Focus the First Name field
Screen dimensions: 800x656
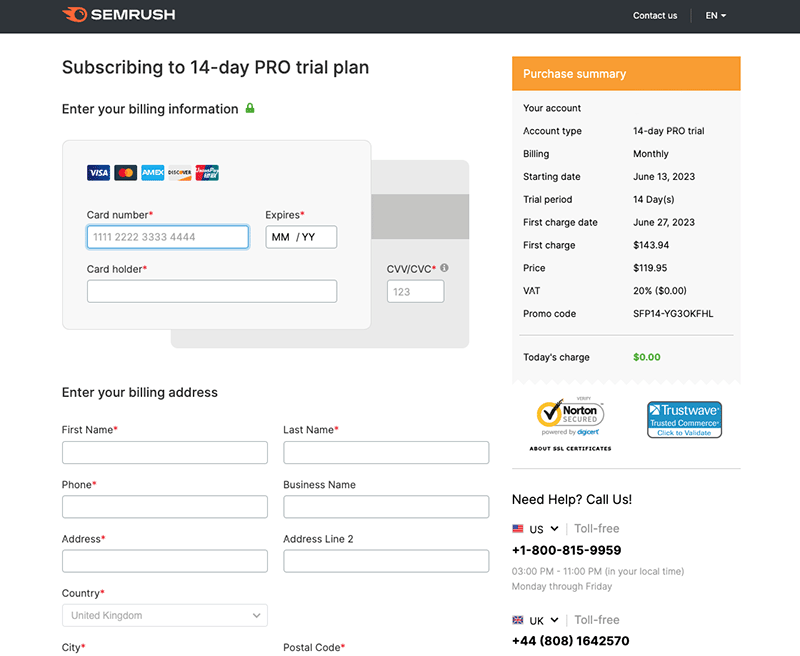(x=165, y=452)
